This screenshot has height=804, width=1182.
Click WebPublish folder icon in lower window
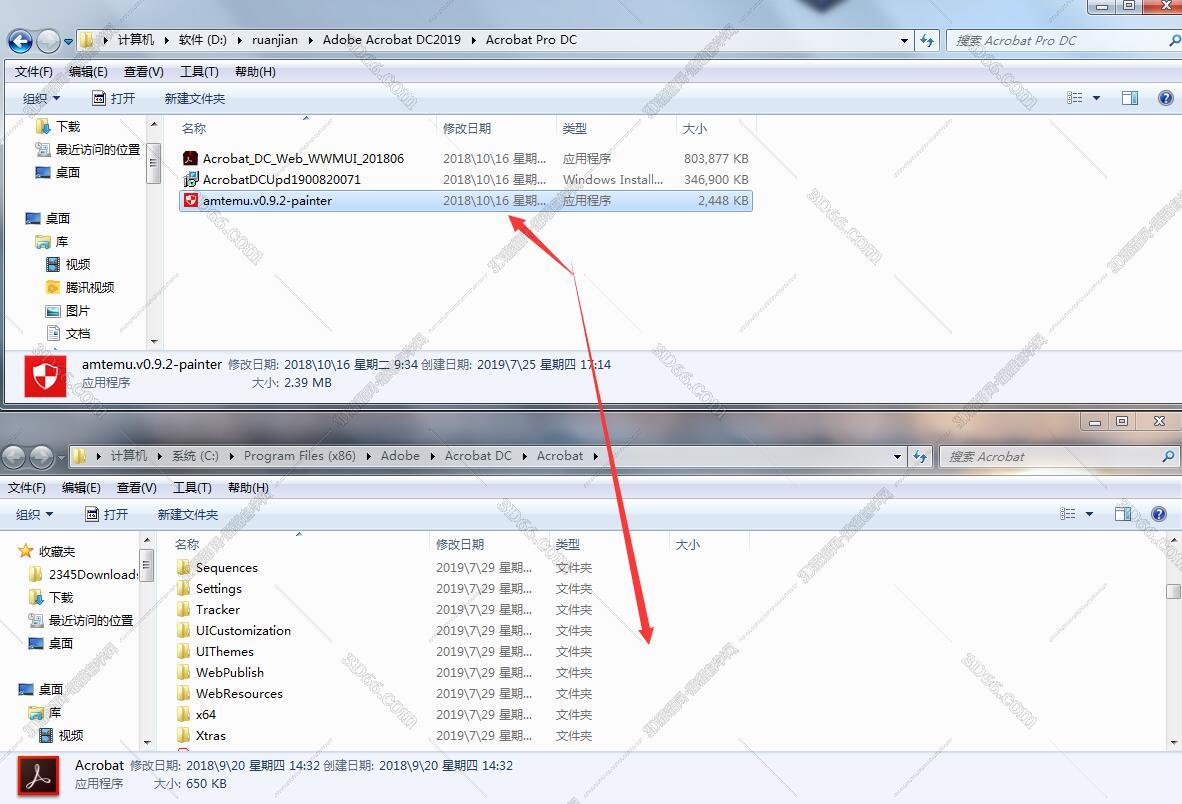tap(183, 672)
